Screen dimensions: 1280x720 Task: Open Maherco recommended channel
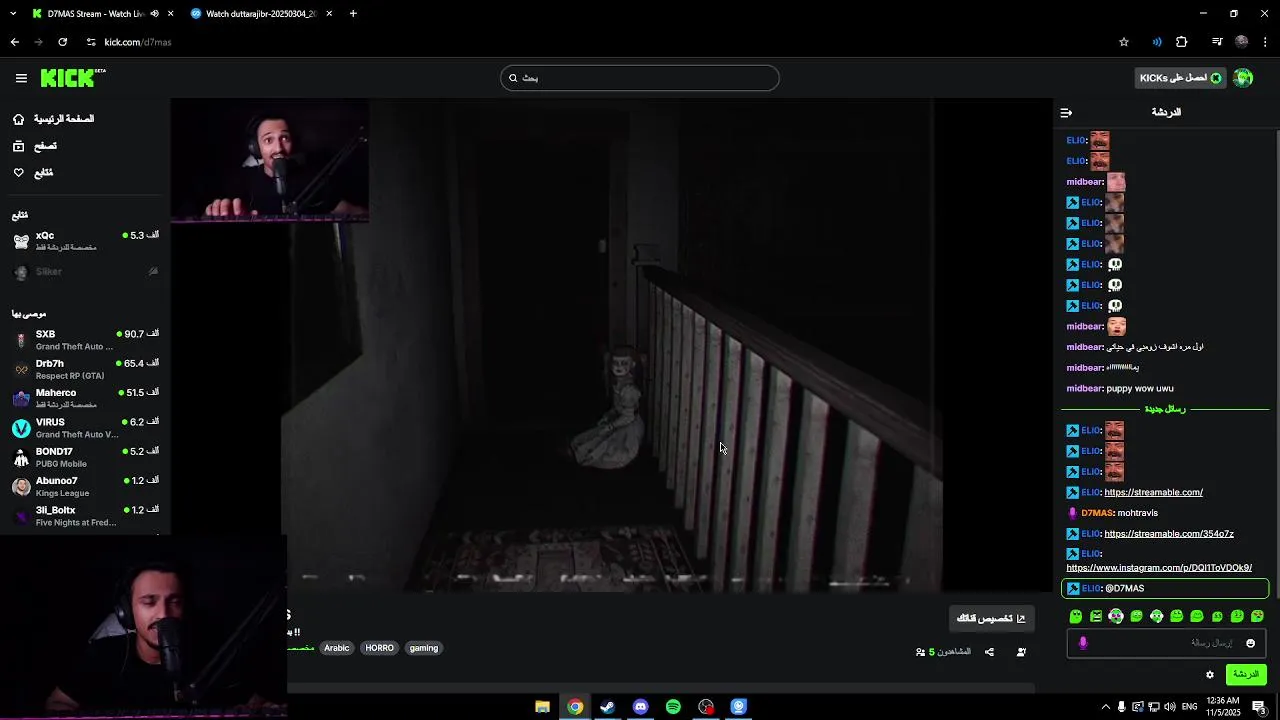(85, 398)
